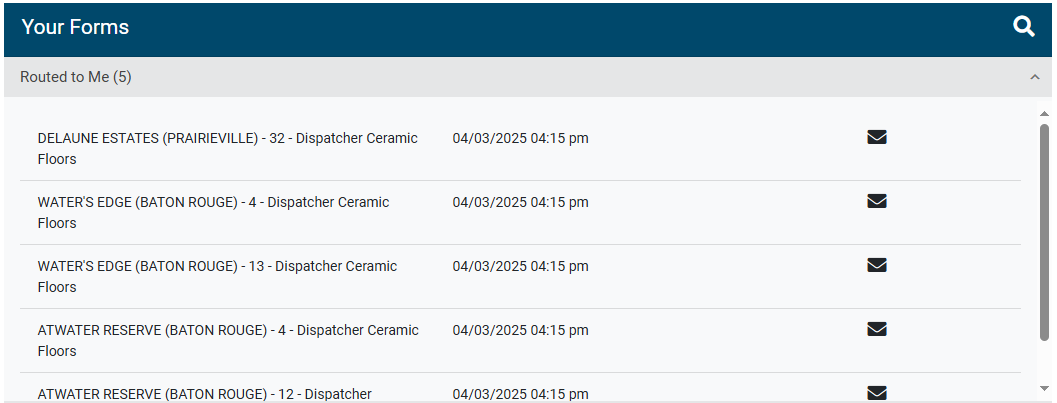This screenshot has height=403, width=1057.
Task: Collapse the Routed to Me section chevron
Action: coord(1035,77)
